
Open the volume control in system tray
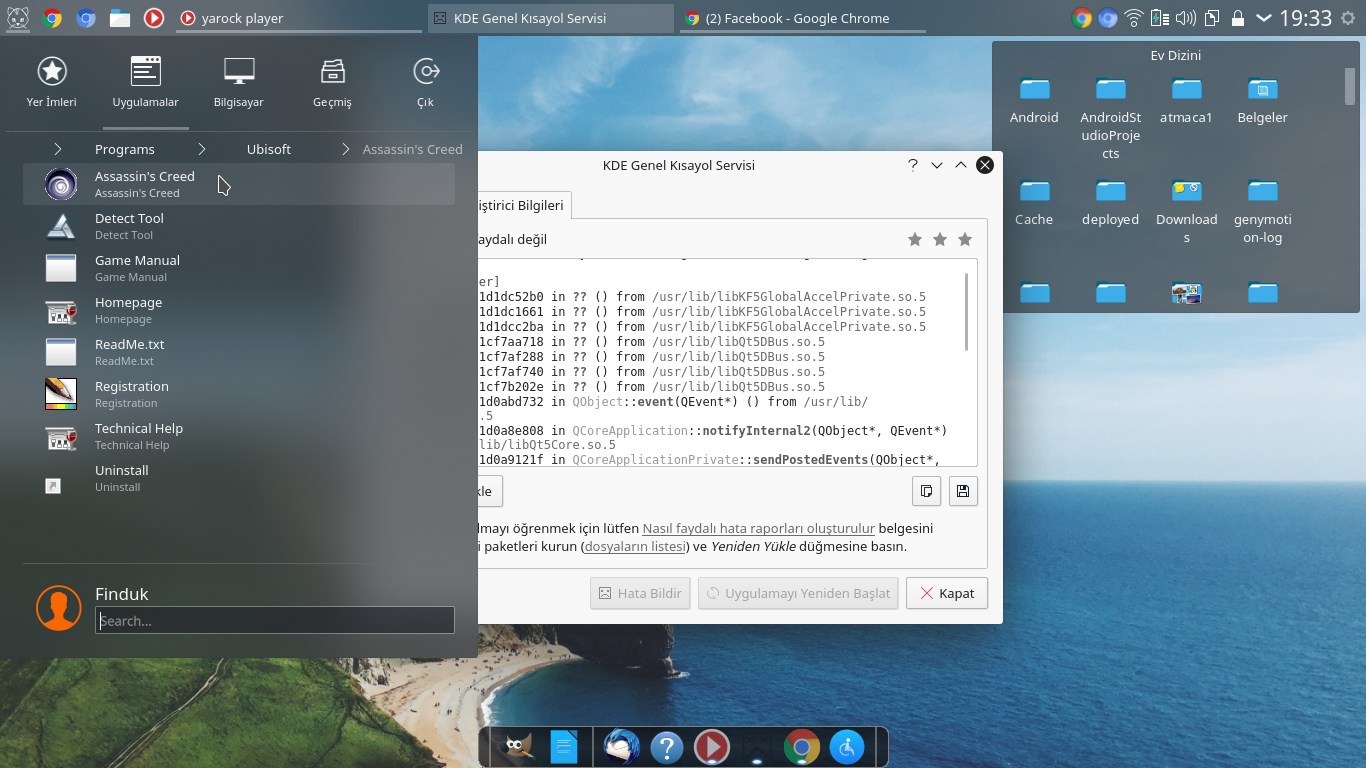pos(1186,18)
